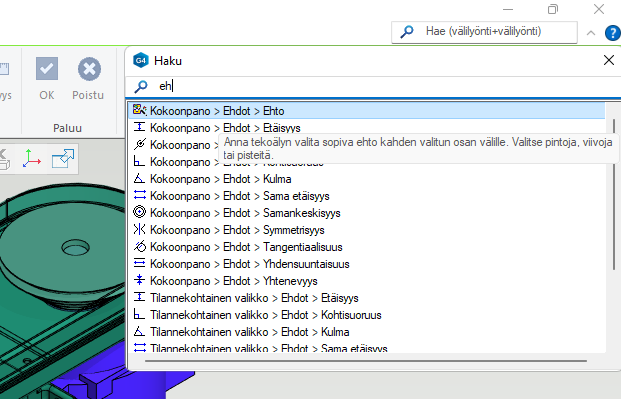Select Kokoonpano > Ehdot > Kulma result
This screenshot has height=399, width=622.
point(367,179)
